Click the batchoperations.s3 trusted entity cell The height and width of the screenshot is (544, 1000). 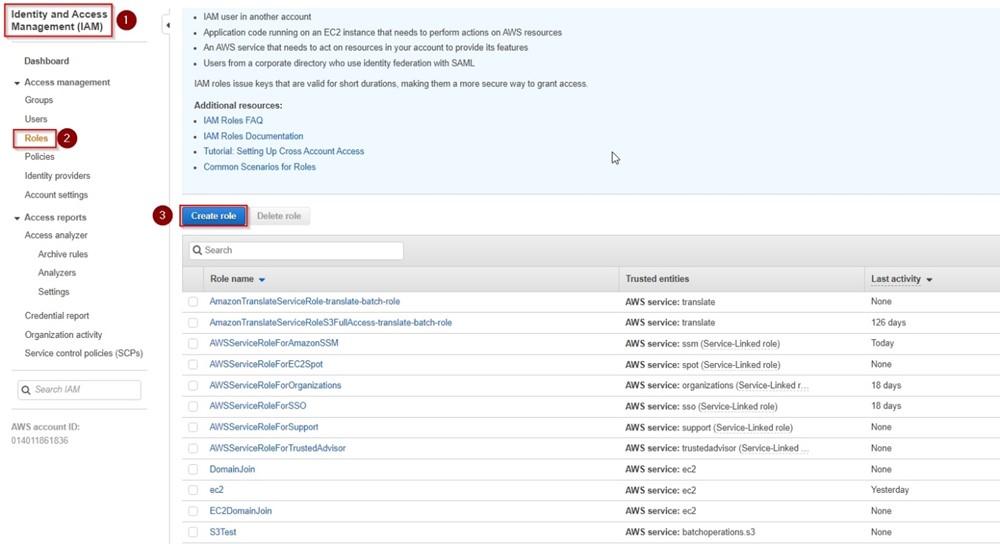point(690,532)
